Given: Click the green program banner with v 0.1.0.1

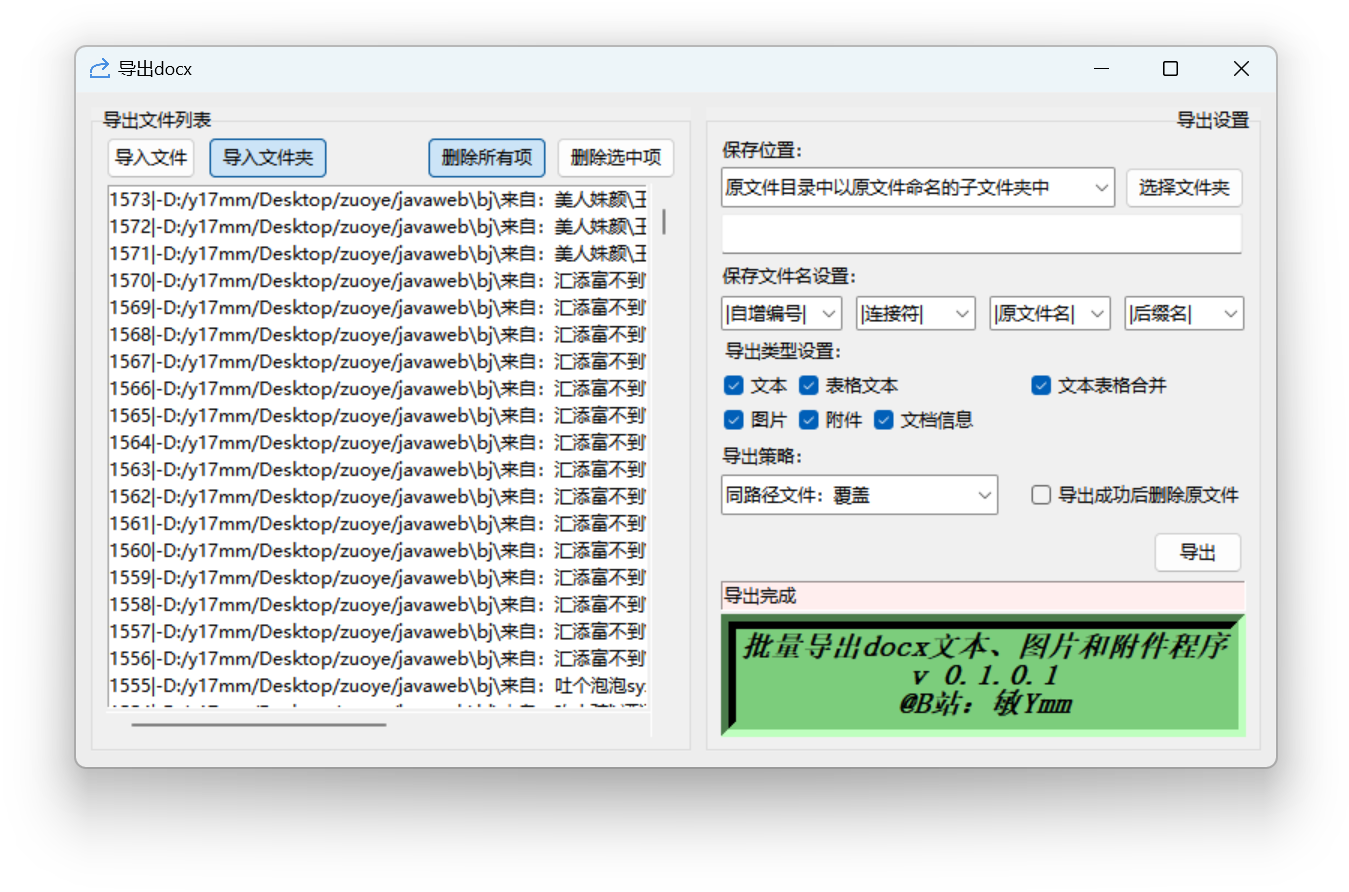Looking at the screenshot, I should pos(983,675).
